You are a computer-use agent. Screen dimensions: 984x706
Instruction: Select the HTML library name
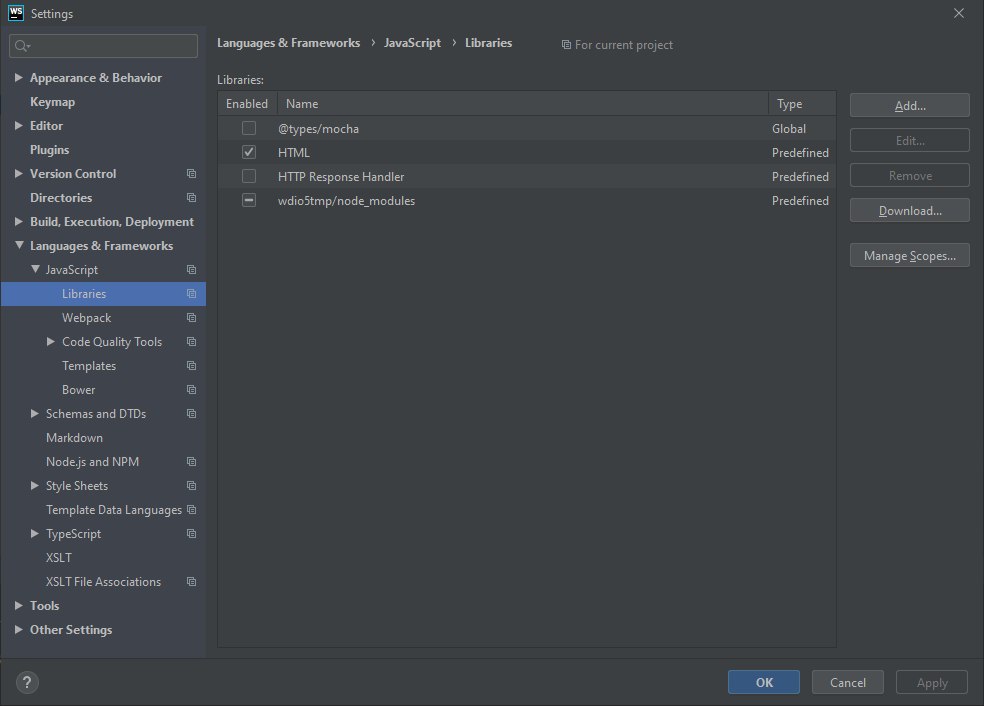(294, 152)
